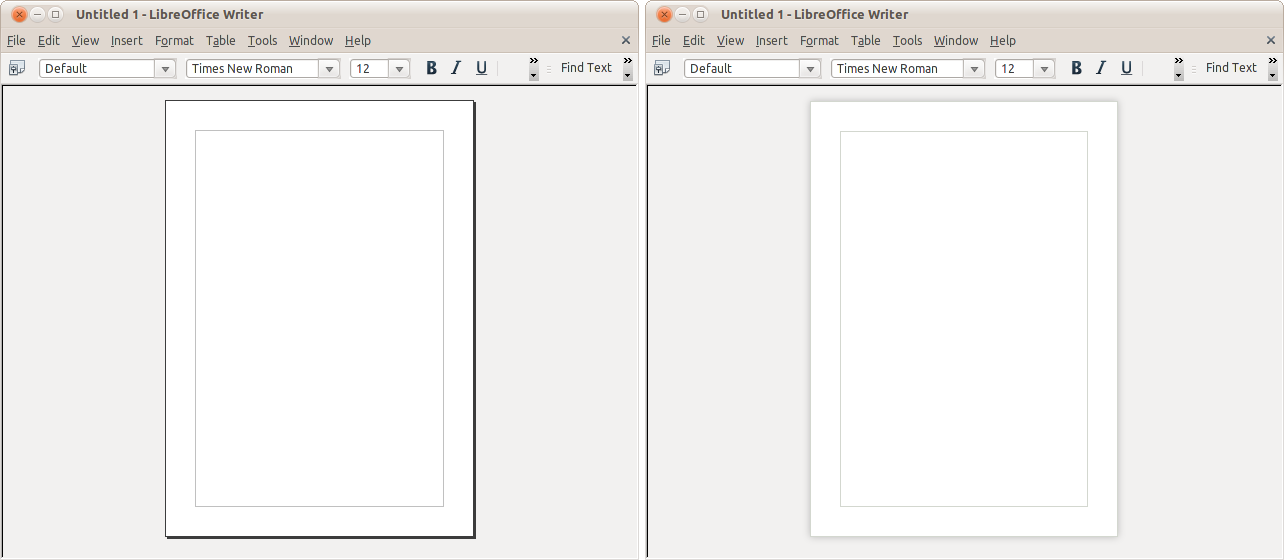This screenshot has height=560, width=1284.
Task: Show hidden formatting toolbar buttons in left window
Action: tap(534, 67)
